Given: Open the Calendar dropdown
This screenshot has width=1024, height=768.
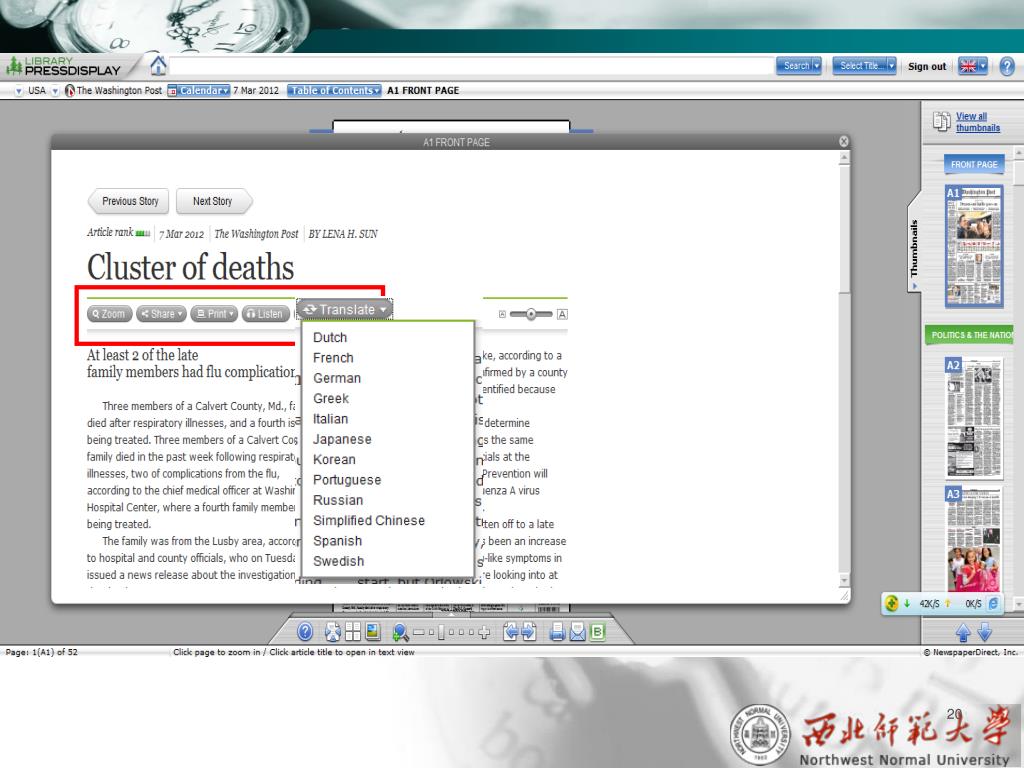Looking at the screenshot, I should (x=199, y=91).
